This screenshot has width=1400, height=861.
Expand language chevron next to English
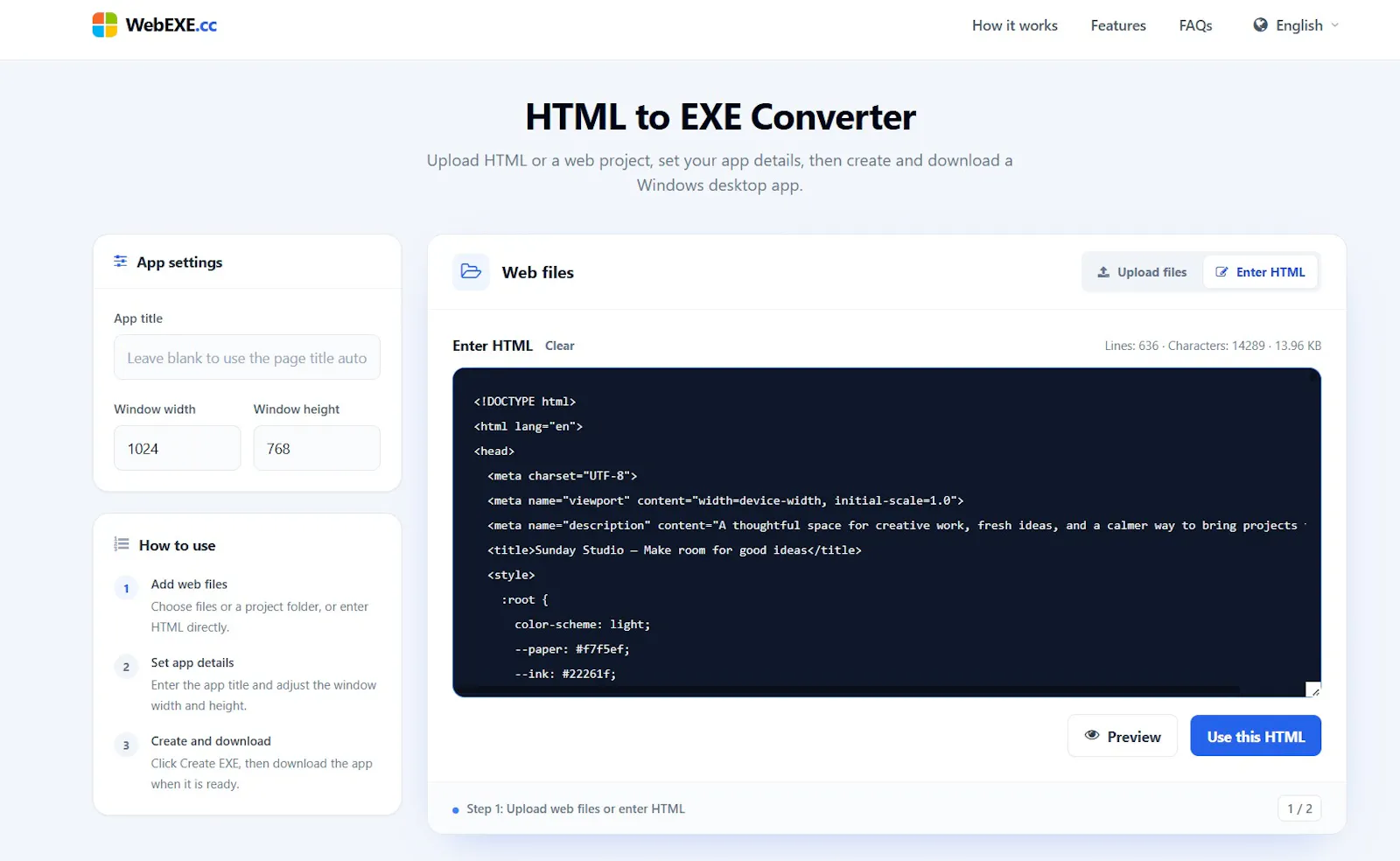click(1335, 25)
